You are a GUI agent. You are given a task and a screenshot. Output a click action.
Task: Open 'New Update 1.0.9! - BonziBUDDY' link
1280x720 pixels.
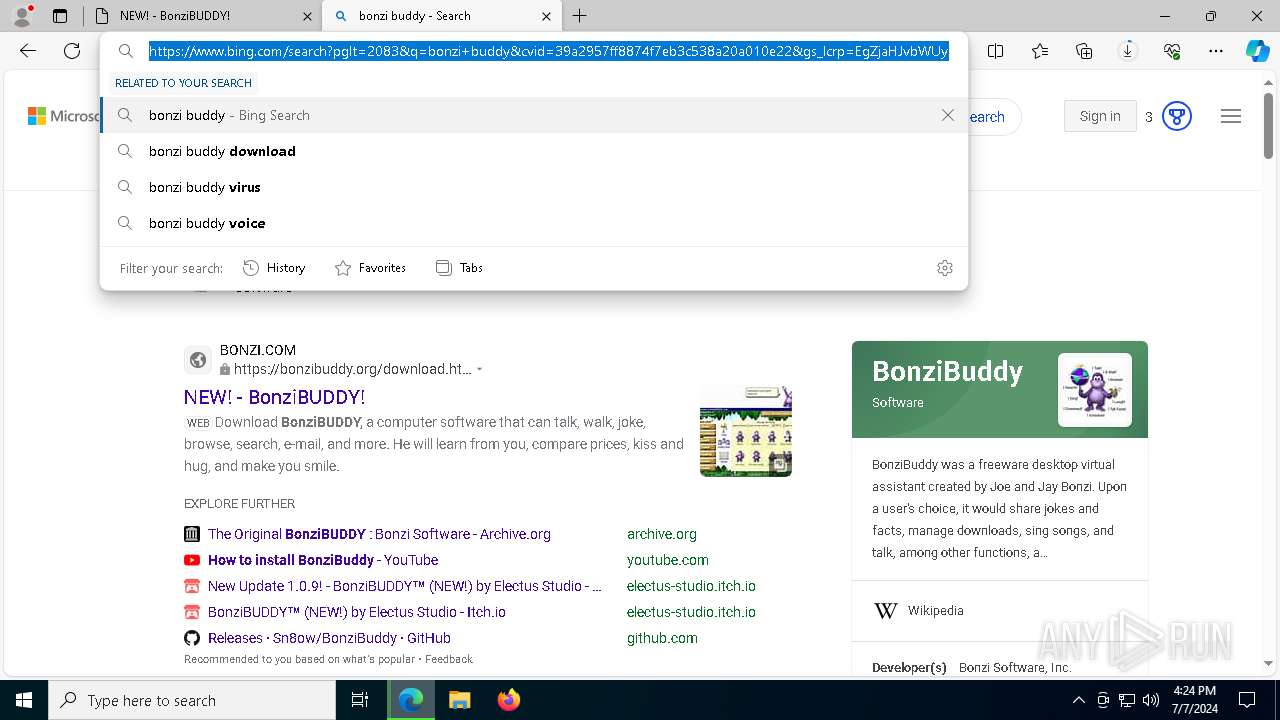pyautogui.click(x=405, y=586)
